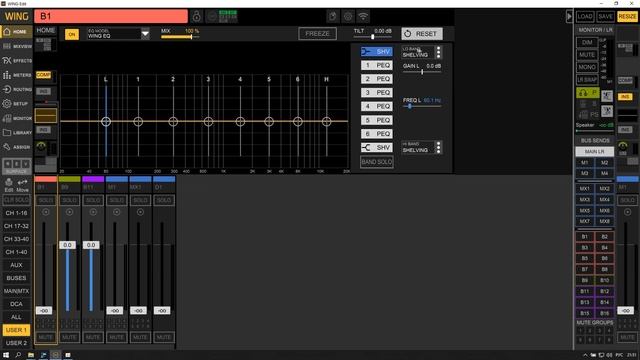The width and height of the screenshot is (640, 360).
Task: Click the TILT slider
Action: click(x=372, y=37)
